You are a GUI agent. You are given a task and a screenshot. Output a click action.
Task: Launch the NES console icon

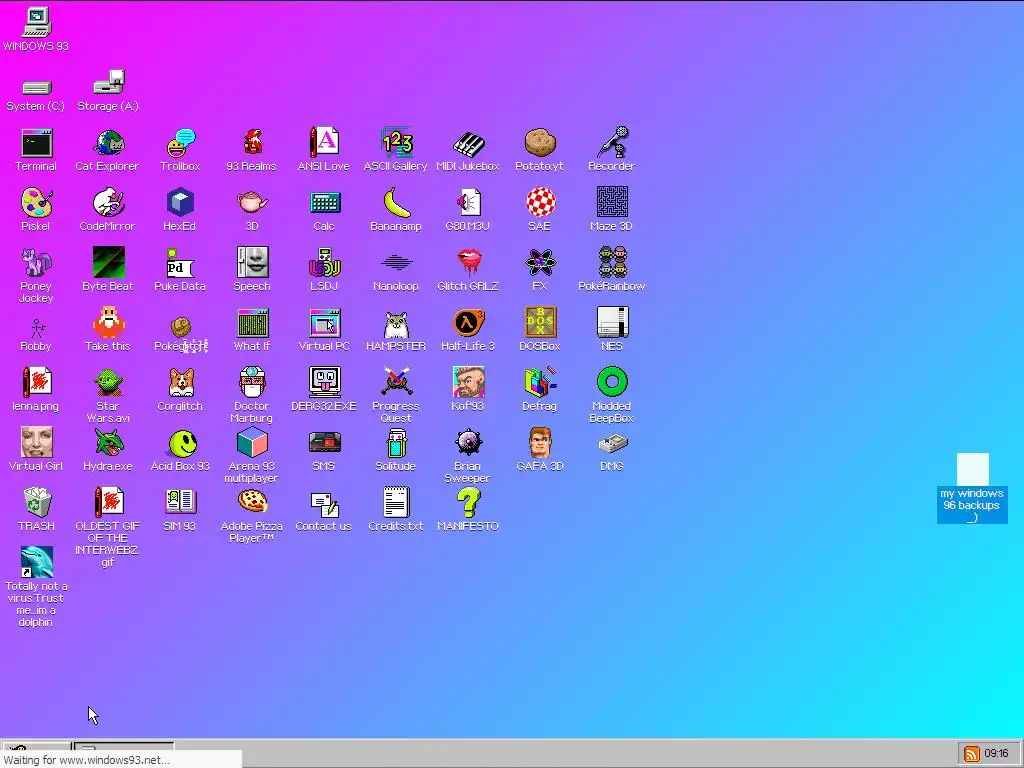tap(612, 323)
